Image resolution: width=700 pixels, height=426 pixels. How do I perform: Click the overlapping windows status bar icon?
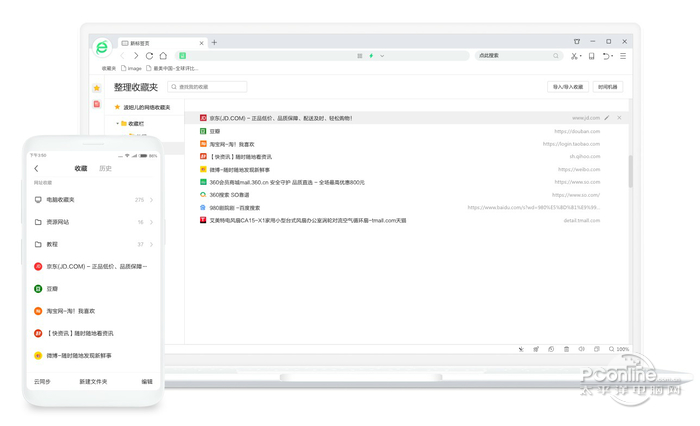coord(597,349)
